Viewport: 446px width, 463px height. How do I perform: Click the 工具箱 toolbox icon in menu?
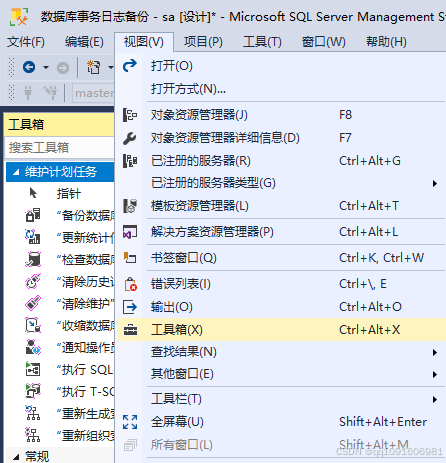pos(130,330)
